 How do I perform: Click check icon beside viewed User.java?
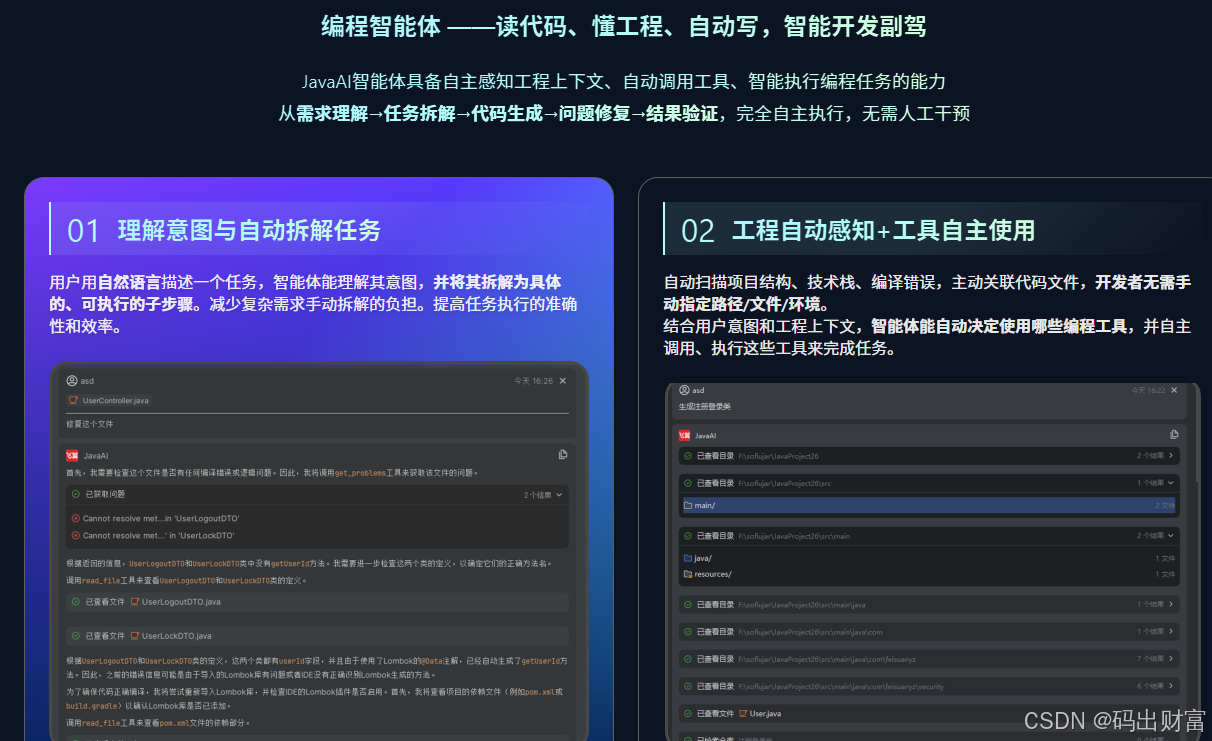pyautogui.click(x=688, y=714)
